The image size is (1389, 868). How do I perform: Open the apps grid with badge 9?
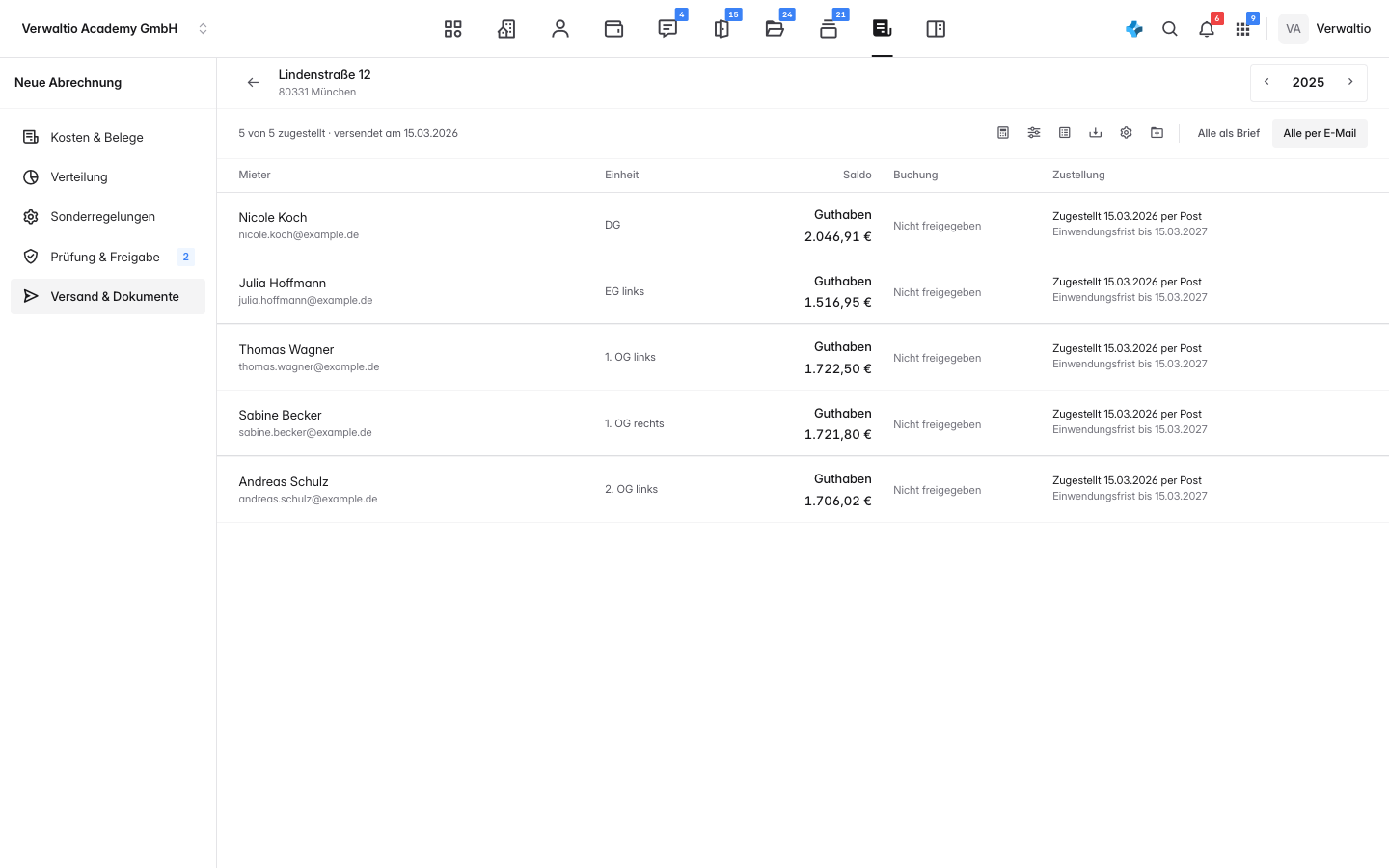(1242, 29)
